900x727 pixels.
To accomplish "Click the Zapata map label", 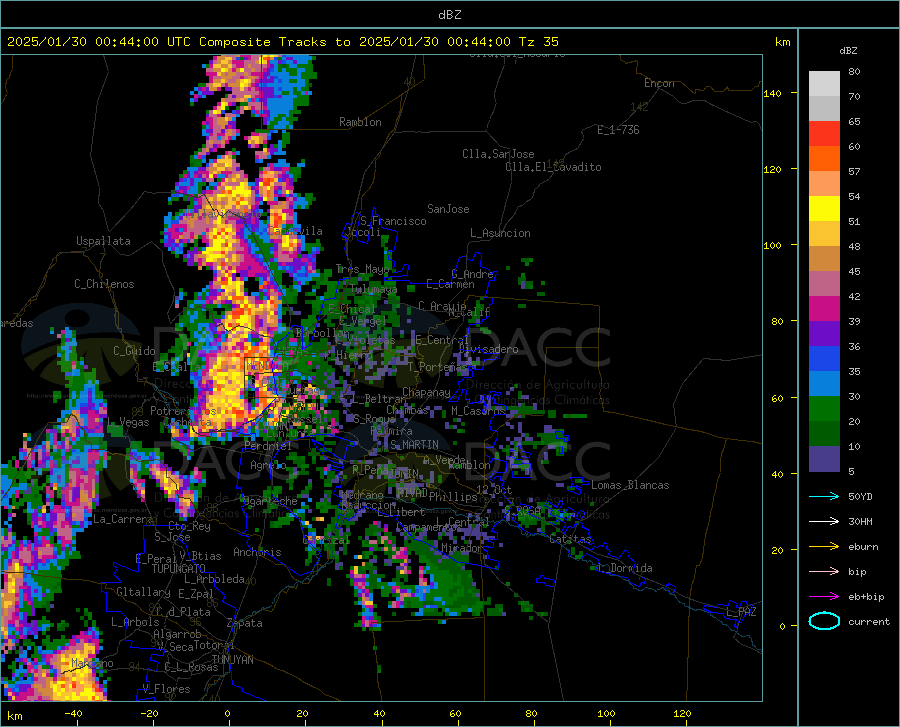I will (x=245, y=623).
